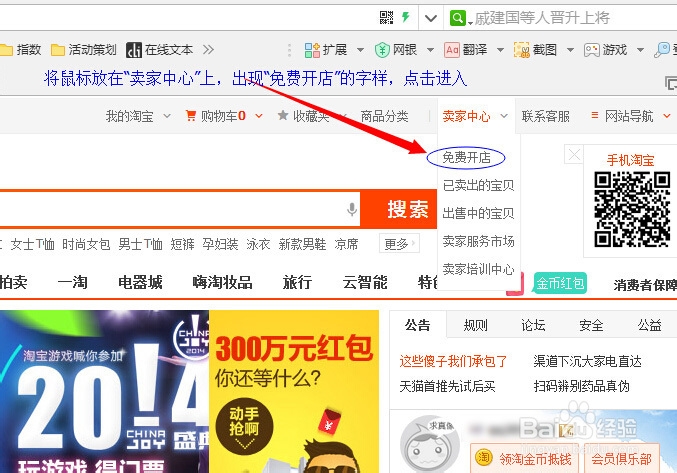Image resolution: width=677 pixels, height=473 pixels.
Task: Open the 活动策划 bookmark folder
Action: pos(84,50)
